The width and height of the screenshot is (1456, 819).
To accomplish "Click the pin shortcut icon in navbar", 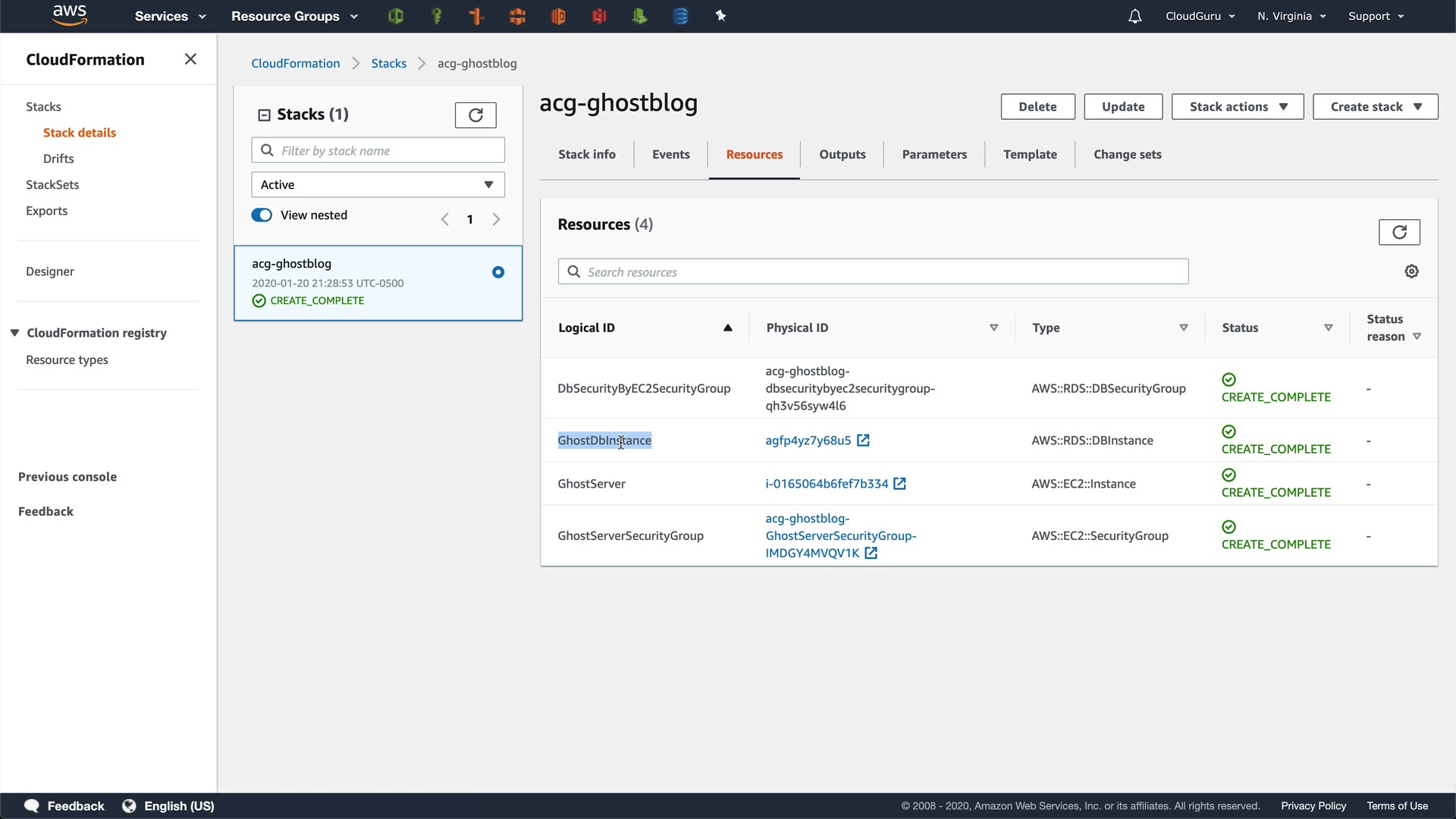I will pos(720,16).
